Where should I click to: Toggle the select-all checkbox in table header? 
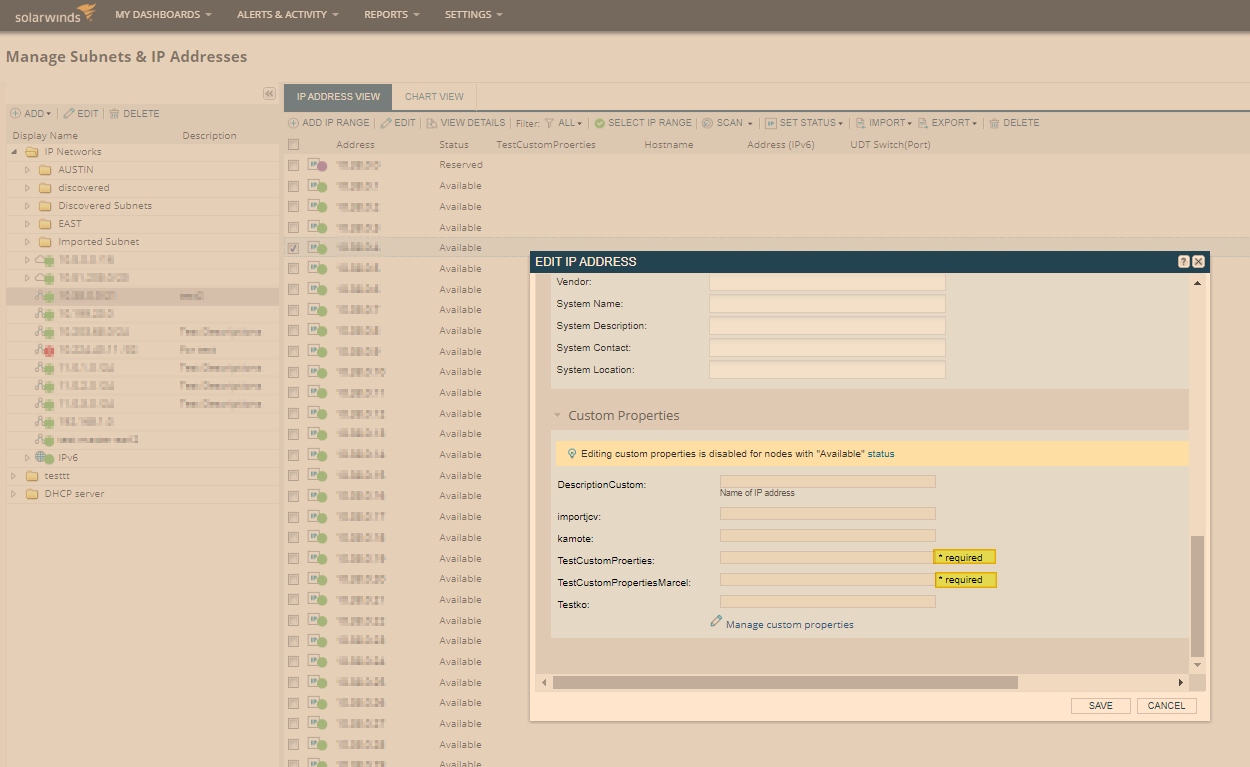(x=293, y=145)
